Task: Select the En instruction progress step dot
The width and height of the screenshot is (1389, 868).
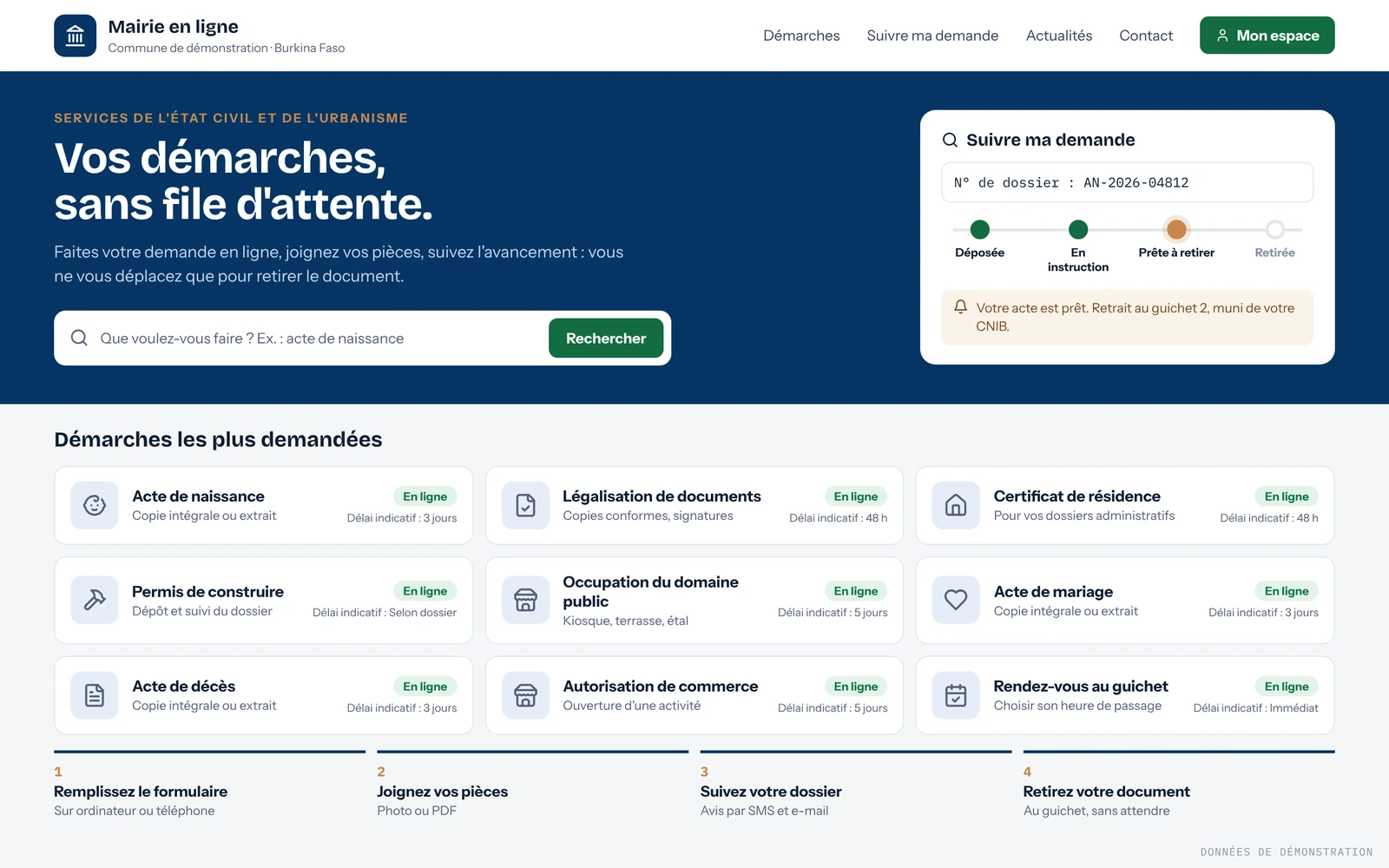Action: (x=1078, y=229)
